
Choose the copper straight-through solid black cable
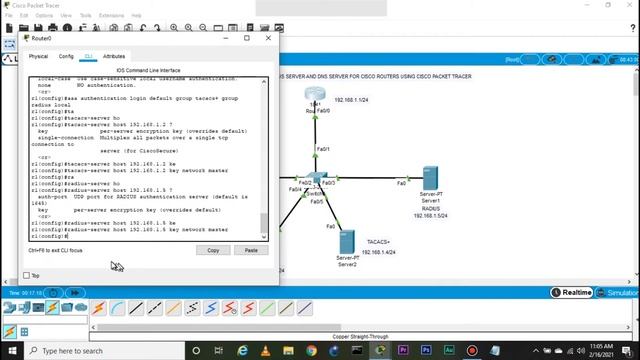[x=136, y=308]
